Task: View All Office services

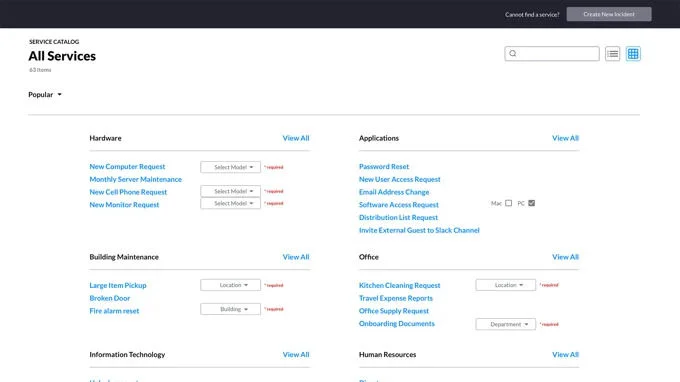Action: 565,257
